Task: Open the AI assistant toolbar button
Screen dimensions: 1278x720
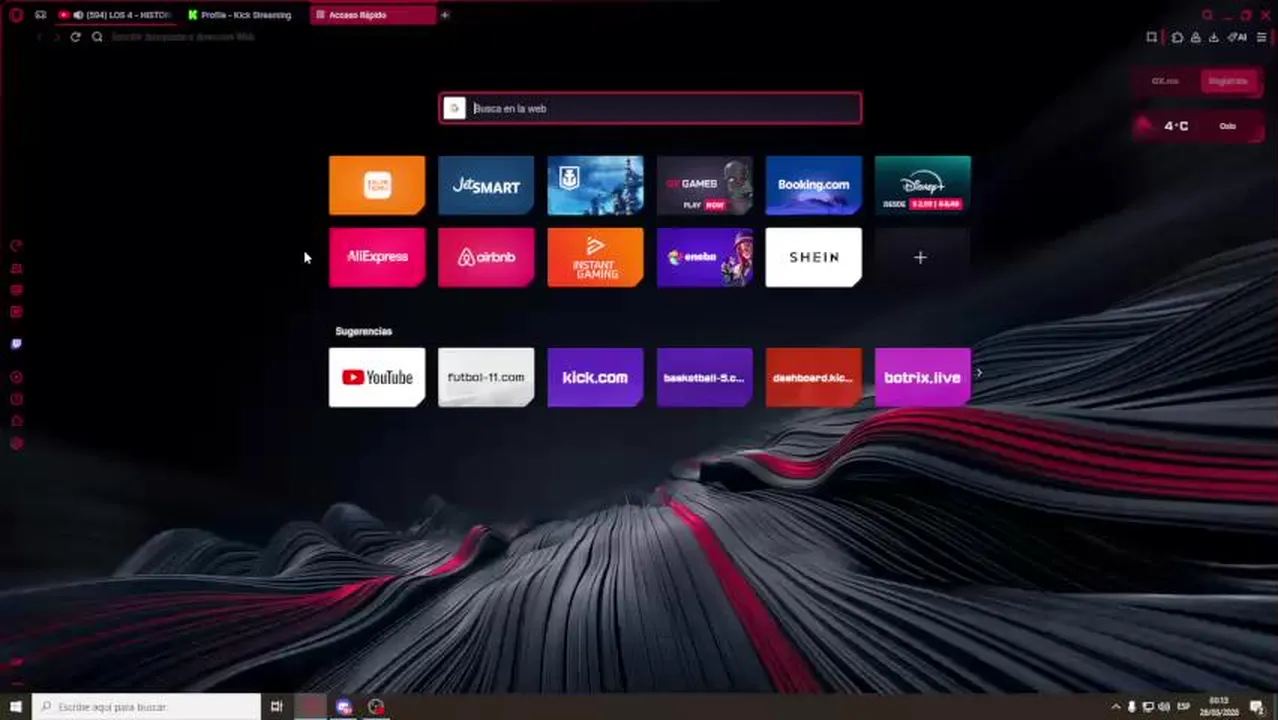Action: pyautogui.click(x=1237, y=37)
